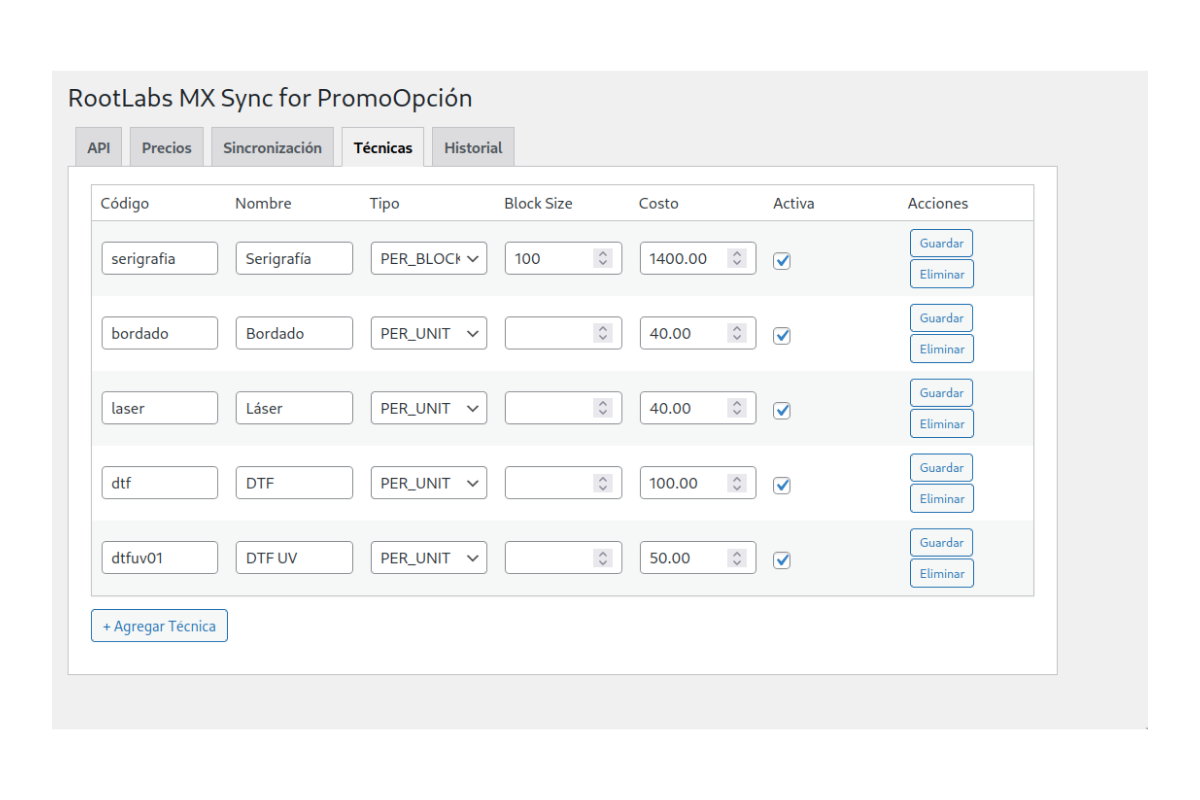This screenshot has width=1200, height=800.
Task: Disable the bordado technique's Activa checkbox
Action: 782,336
